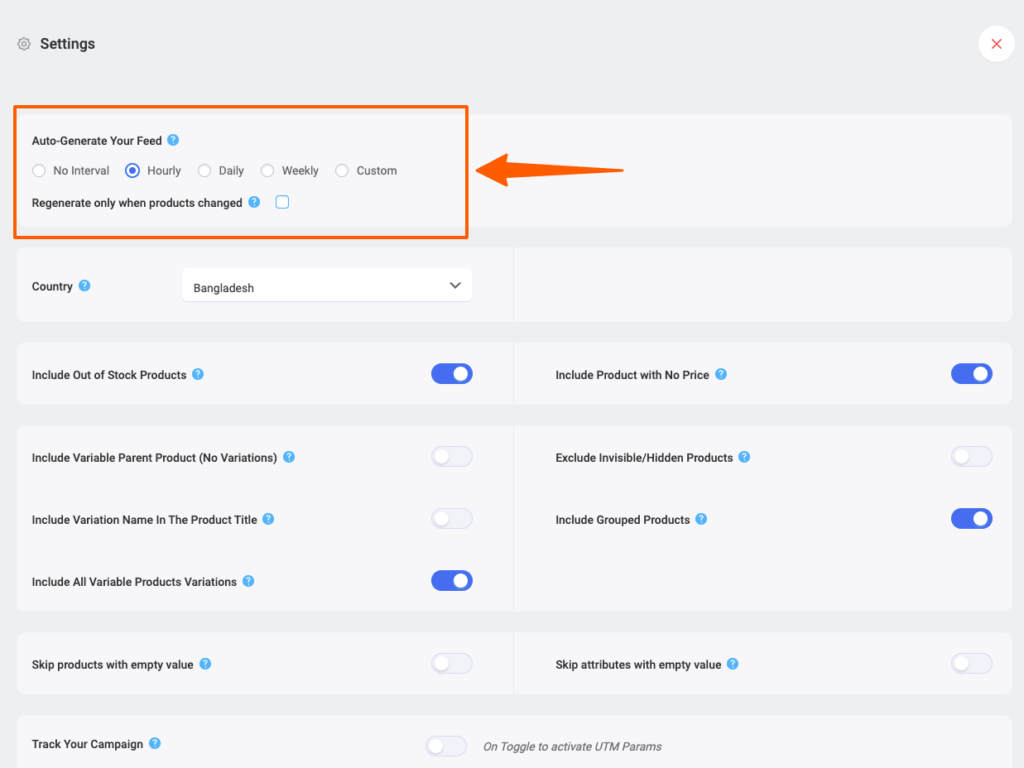
Task: Check Regenerate only when products changed box
Action: coord(282,202)
